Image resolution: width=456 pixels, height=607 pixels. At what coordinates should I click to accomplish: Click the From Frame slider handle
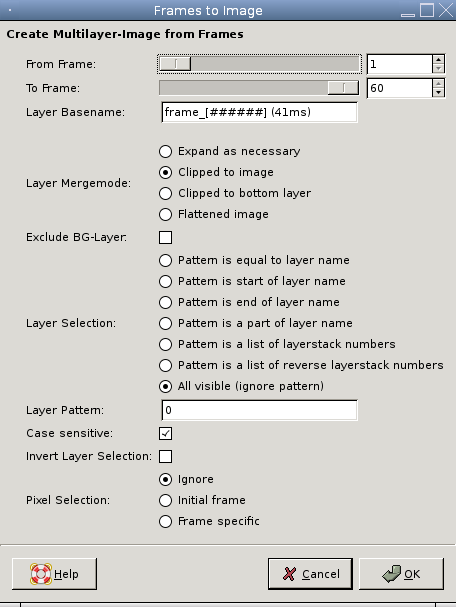coord(175,64)
